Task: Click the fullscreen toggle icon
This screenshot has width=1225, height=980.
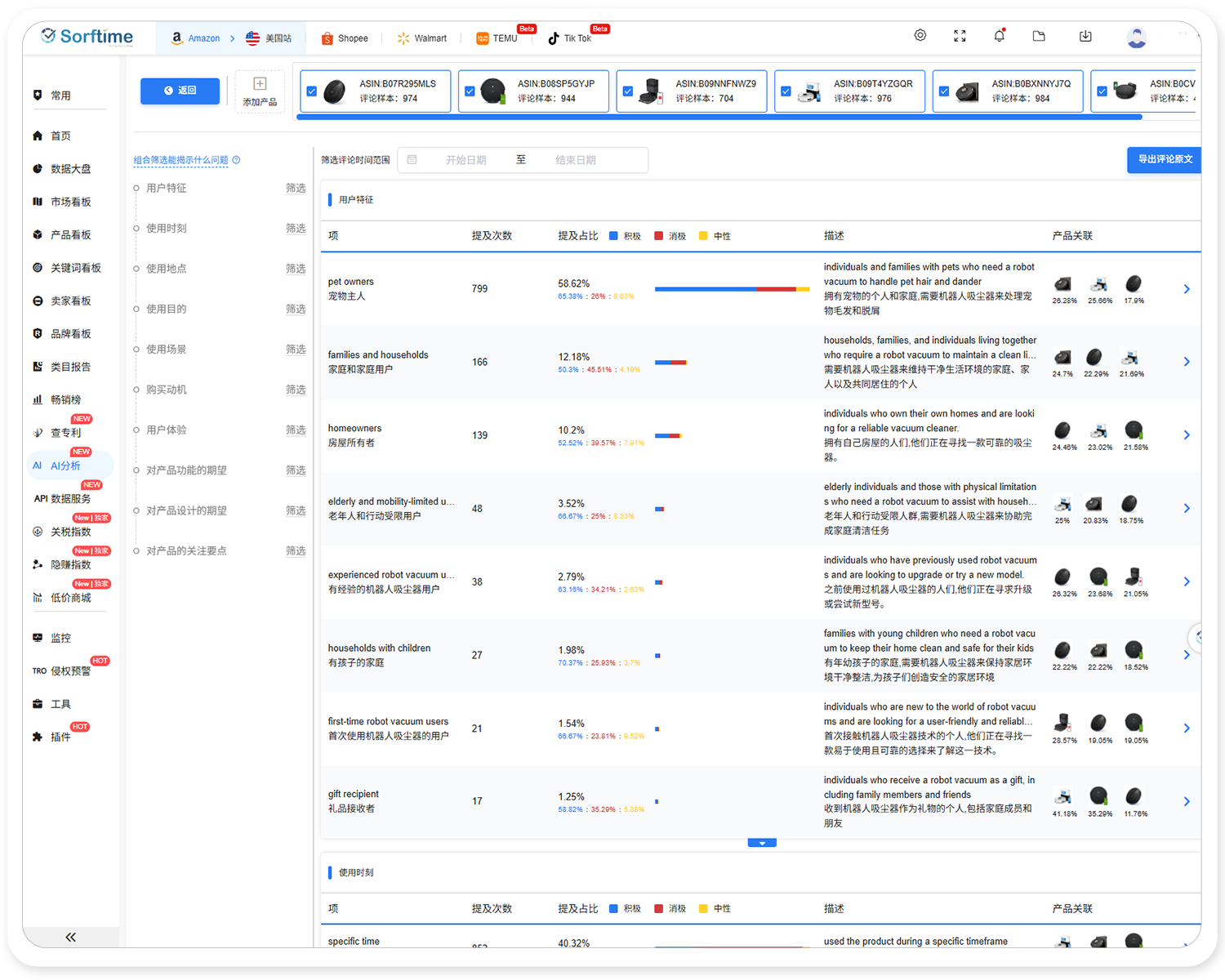Action: tap(960, 36)
